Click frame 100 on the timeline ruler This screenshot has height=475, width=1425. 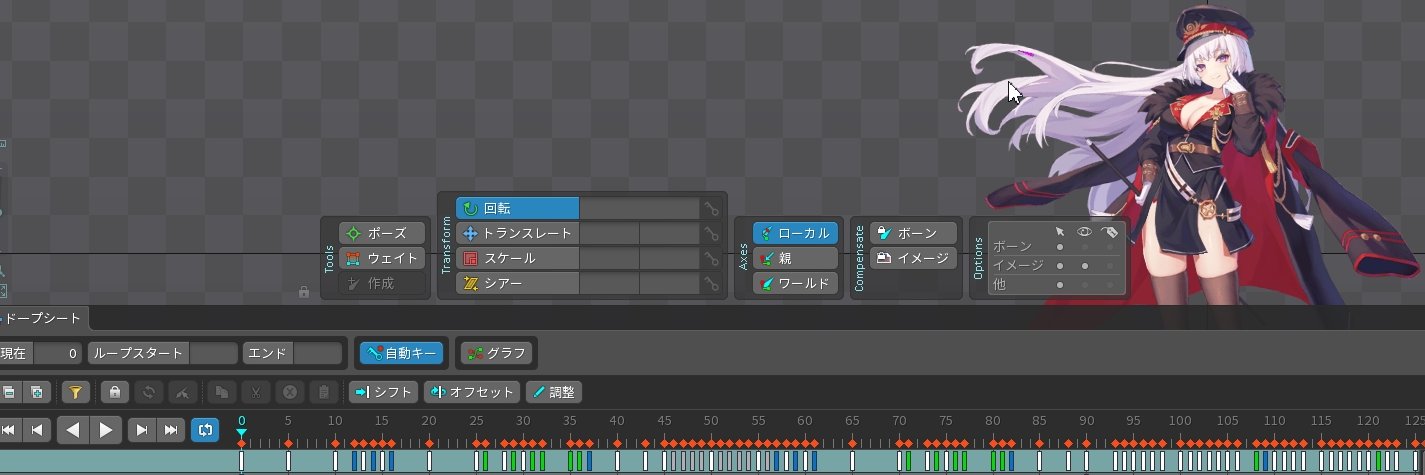point(1181,420)
